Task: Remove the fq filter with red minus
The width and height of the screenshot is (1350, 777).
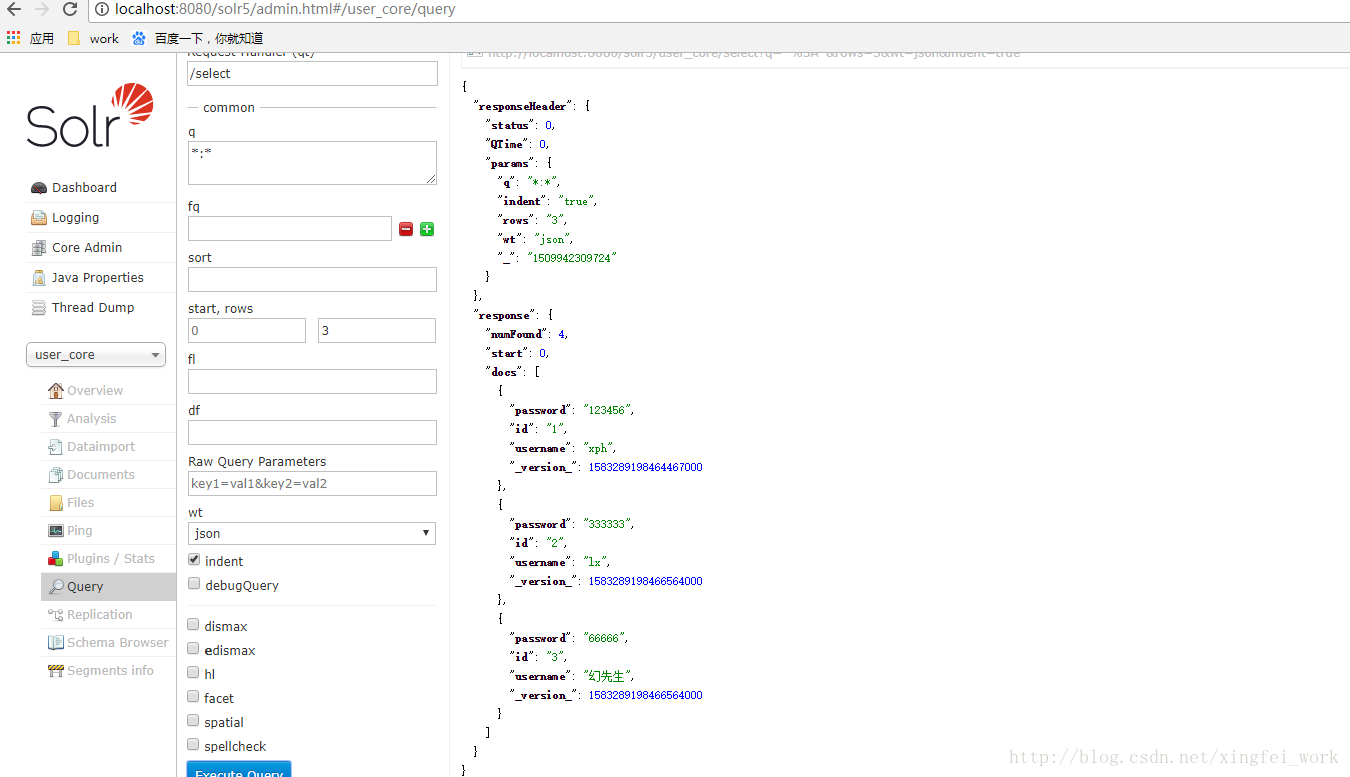Action: coord(406,229)
